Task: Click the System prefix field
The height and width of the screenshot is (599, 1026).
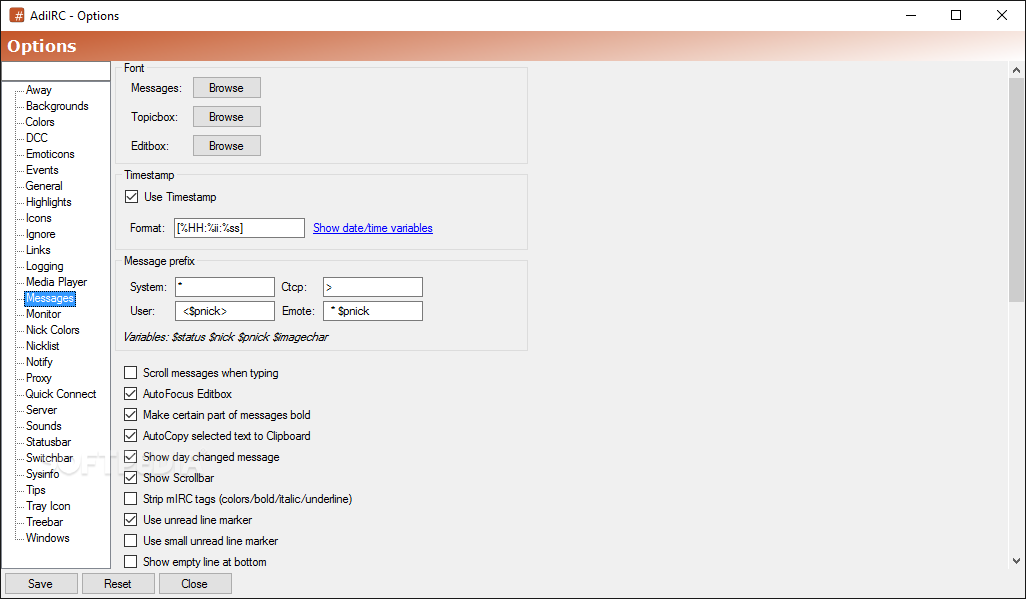Action: tap(224, 287)
